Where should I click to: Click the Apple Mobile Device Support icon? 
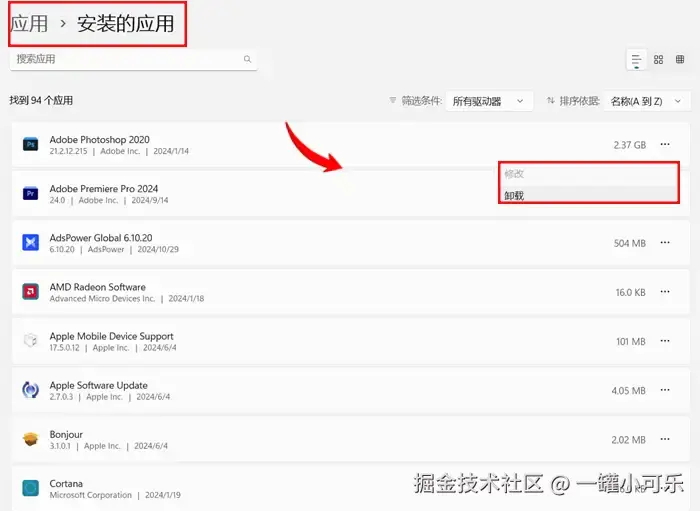point(30,341)
